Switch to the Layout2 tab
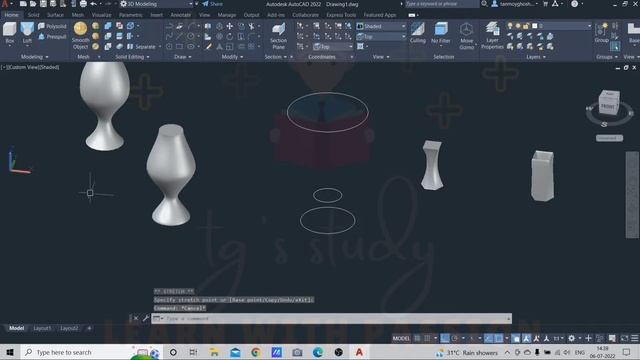Screen dimensions: 640x360 pyautogui.click(x=69, y=328)
